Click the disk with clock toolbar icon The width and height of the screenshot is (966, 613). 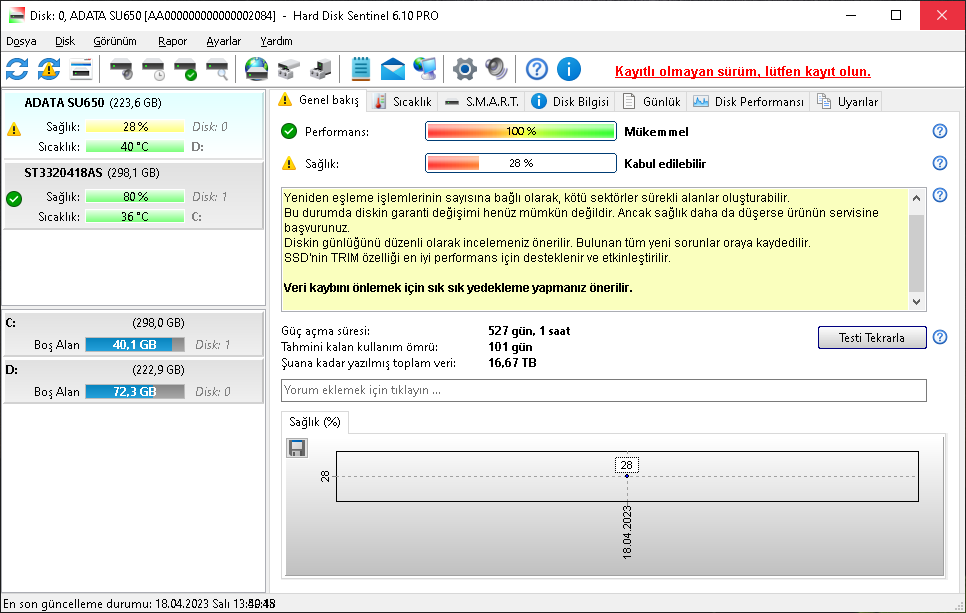153,69
